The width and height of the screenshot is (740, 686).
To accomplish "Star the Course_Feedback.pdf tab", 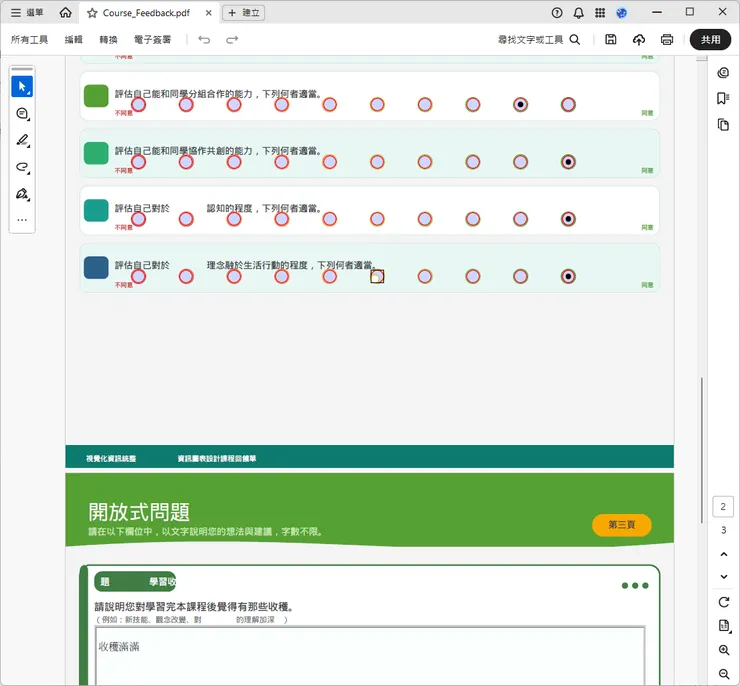I will 92,13.
